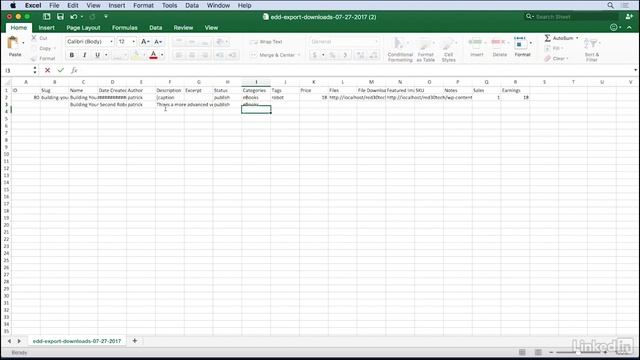Switch to the View ribbon tab
This screenshot has width=640, height=360.
point(211,27)
